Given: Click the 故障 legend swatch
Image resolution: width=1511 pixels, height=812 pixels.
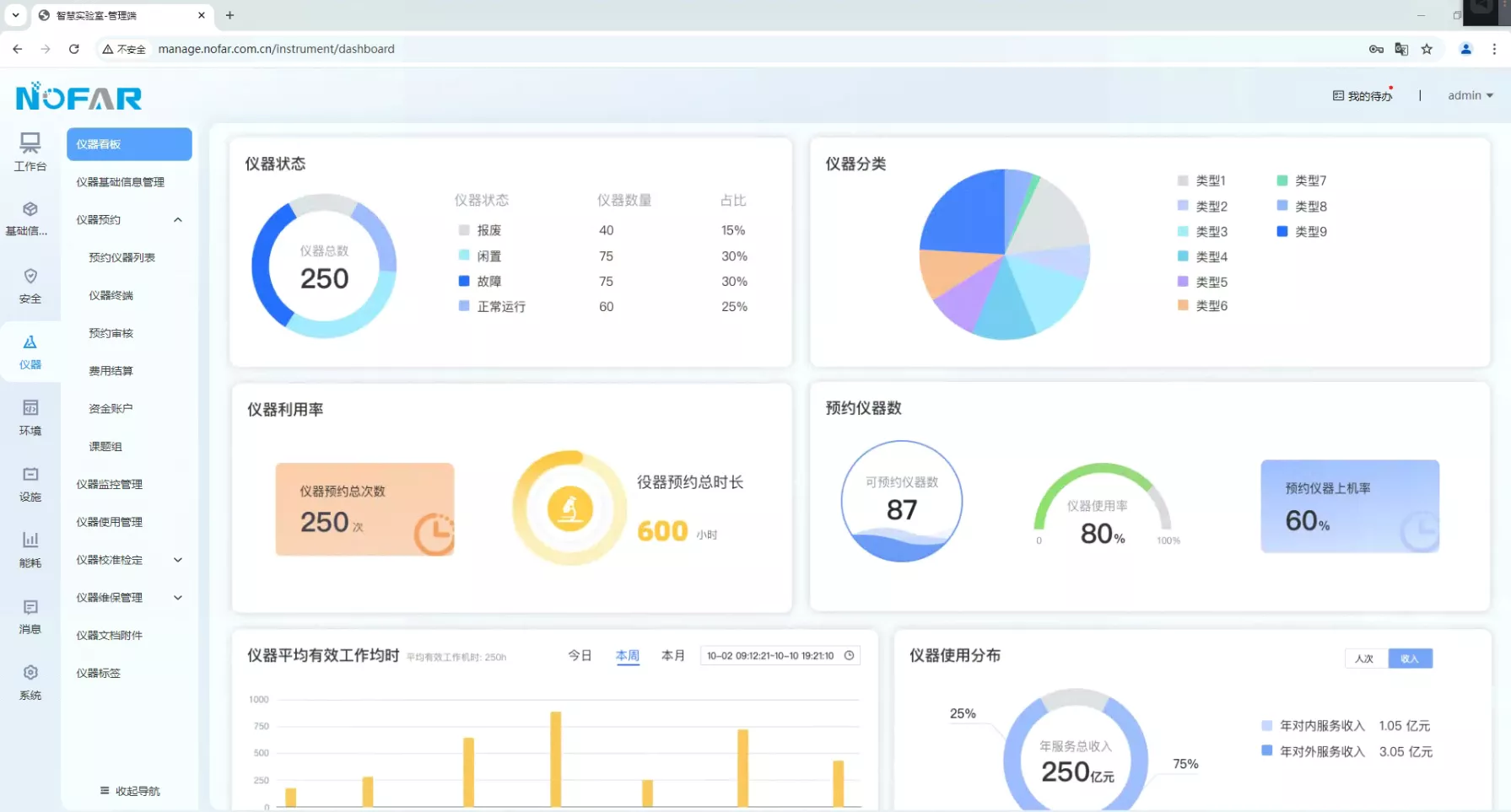Looking at the screenshot, I should 464,281.
